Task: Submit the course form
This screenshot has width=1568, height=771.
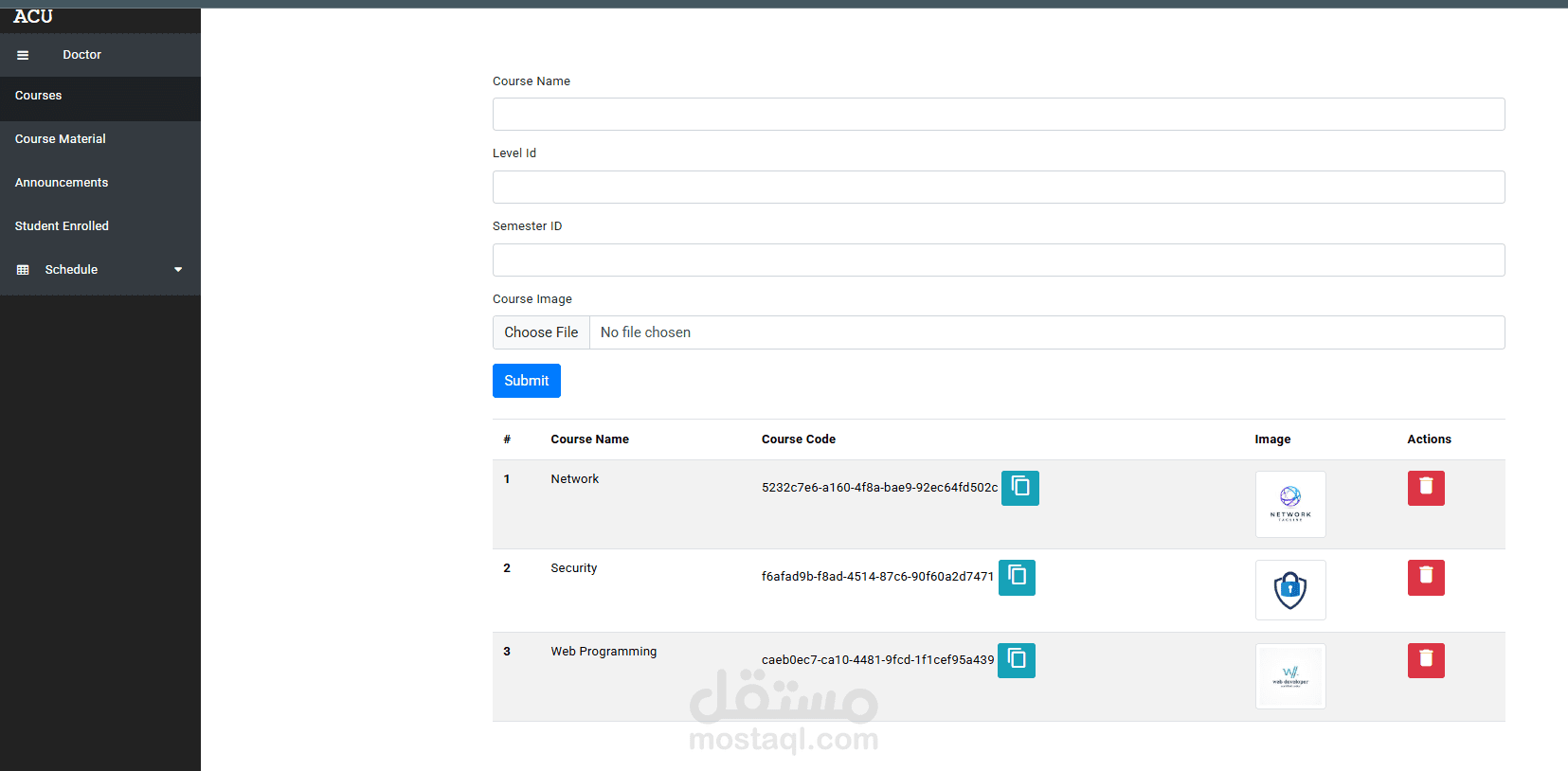Action: tap(527, 381)
